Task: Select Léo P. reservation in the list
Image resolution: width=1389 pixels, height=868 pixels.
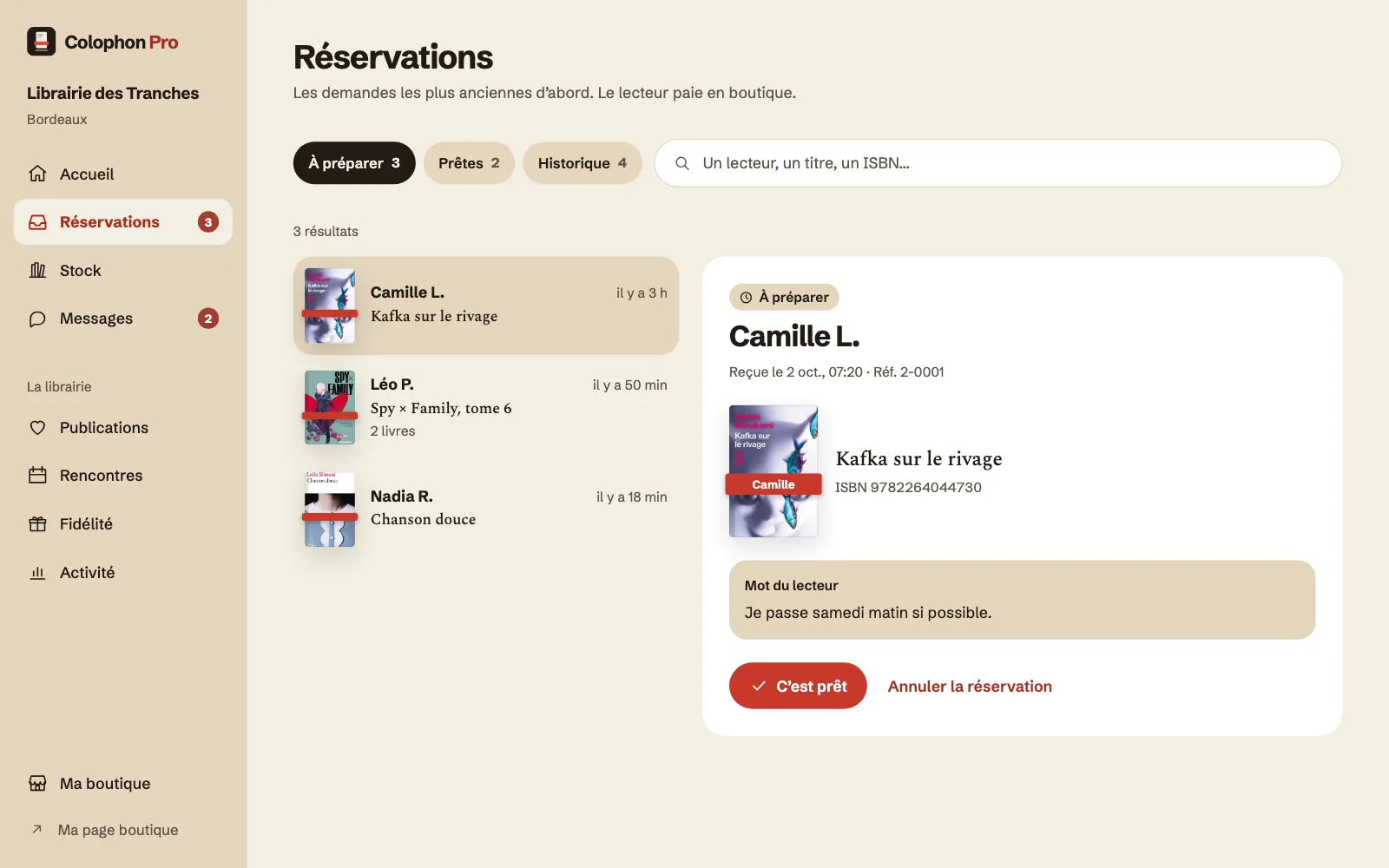Action: 486,408
